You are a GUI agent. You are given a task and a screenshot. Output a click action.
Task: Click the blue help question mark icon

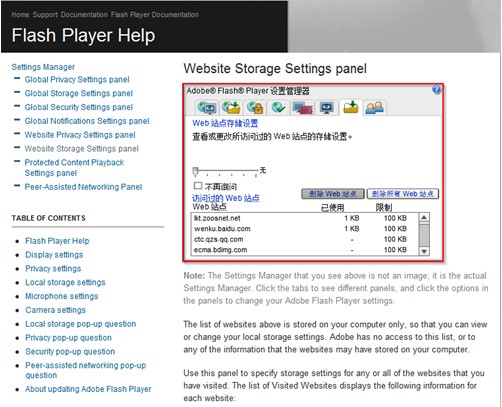coord(436,89)
